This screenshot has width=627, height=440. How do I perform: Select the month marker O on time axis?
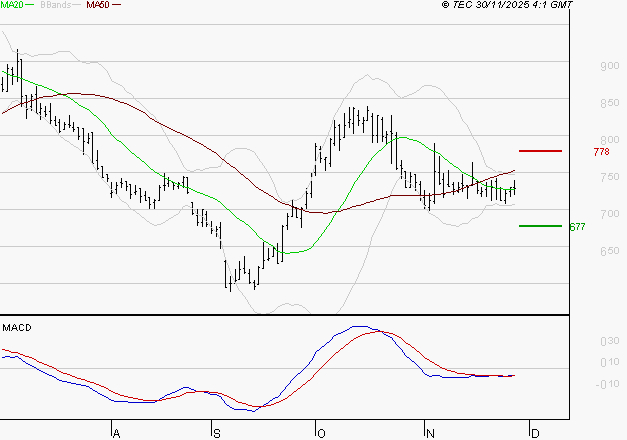[321, 433]
